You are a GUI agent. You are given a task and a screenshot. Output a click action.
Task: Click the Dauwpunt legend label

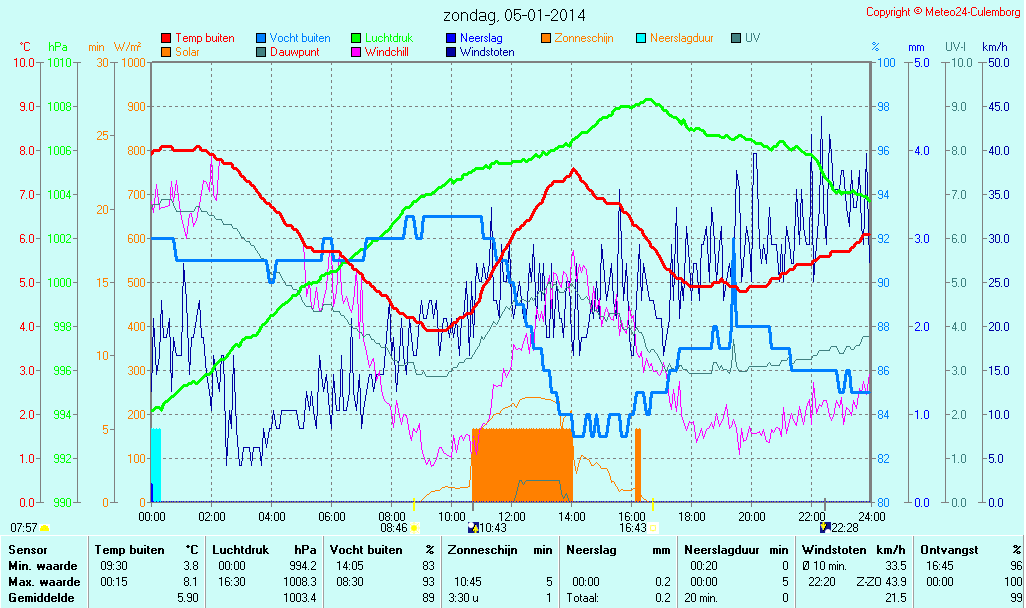(295, 52)
